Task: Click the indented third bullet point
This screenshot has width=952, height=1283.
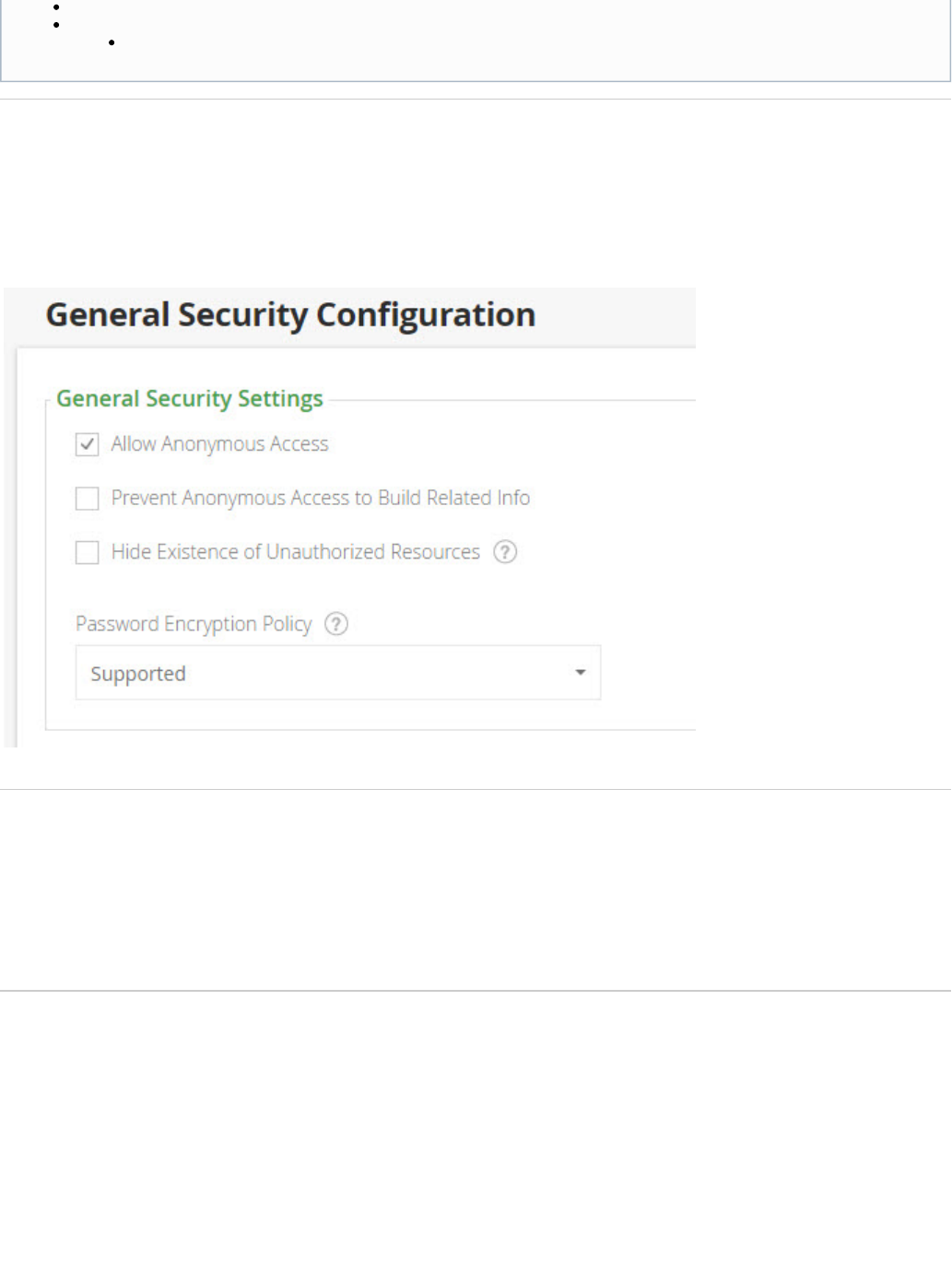Action: pyautogui.click(x=112, y=42)
